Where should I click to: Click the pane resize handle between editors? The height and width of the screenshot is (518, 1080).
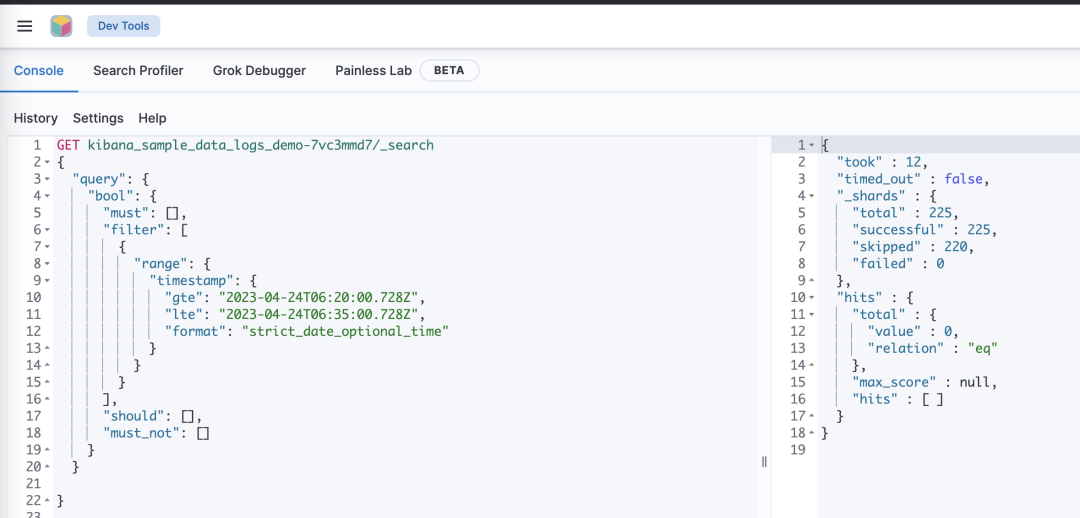pos(764,462)
